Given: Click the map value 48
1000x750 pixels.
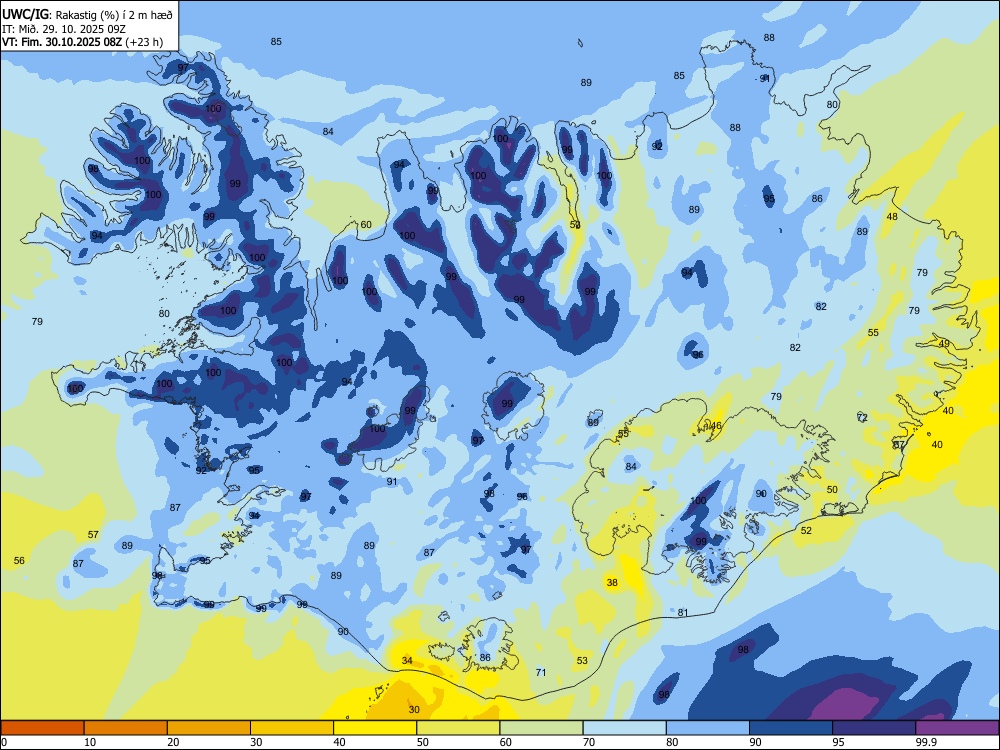Looking at the screenshot, I should tap(892, 217).
